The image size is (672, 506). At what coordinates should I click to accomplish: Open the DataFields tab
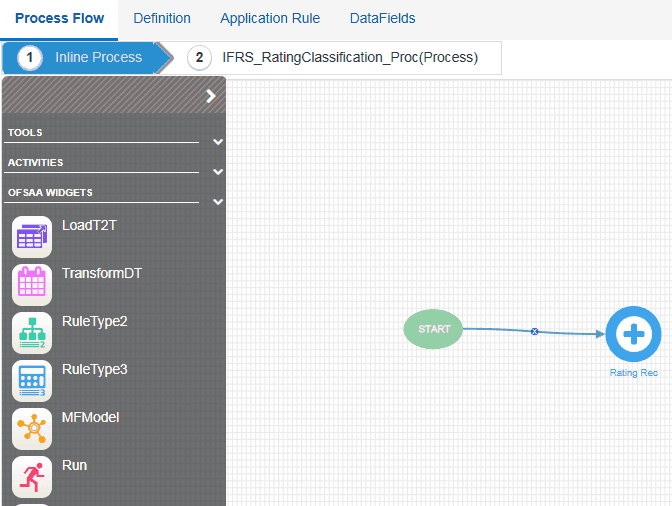point(382,18)
